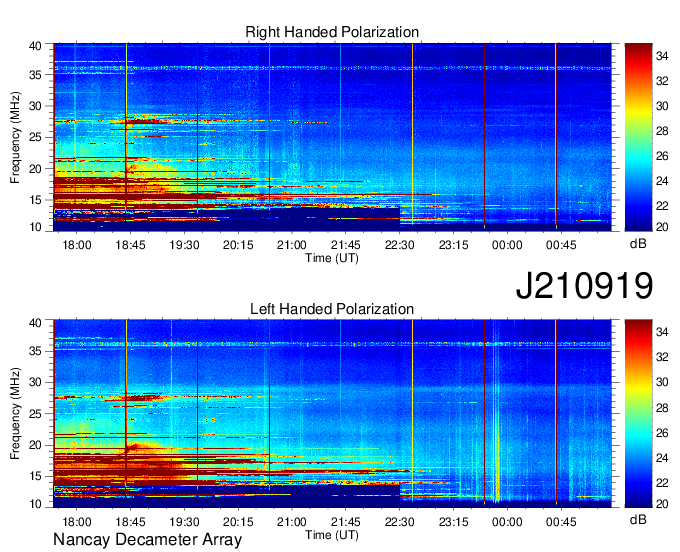Click the Nancay Decameter Array caption
680x552 pixels.
(x=147, y=540)
